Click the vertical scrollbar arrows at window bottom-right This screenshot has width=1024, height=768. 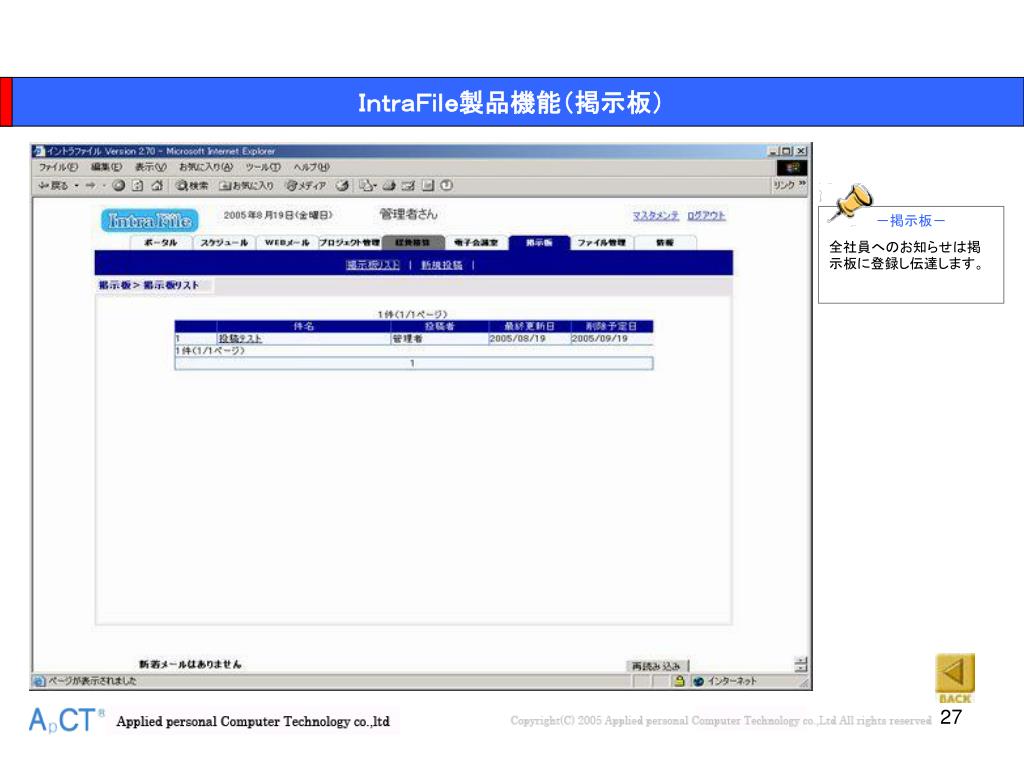(801, 664)
